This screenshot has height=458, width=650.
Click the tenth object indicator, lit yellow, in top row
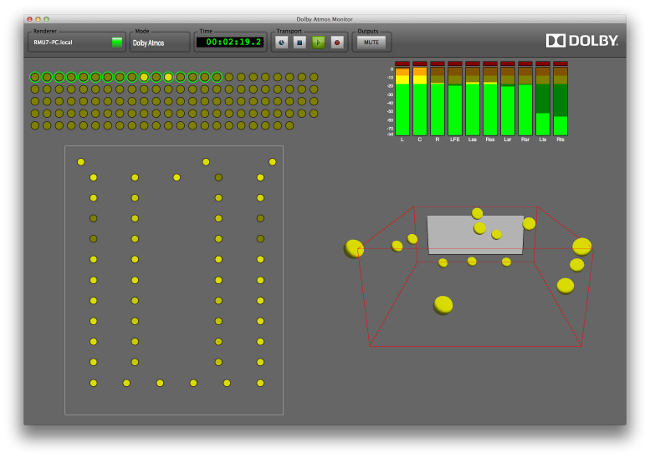[144, 77]
